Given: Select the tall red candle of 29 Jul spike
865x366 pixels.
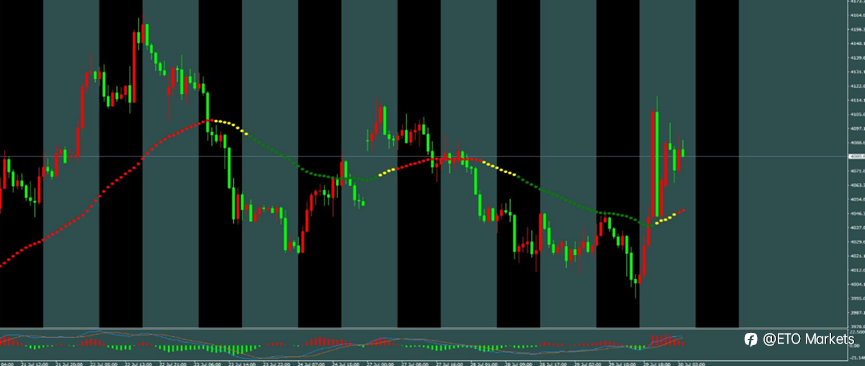Looking at the screenshot, I should pos(652,164).
